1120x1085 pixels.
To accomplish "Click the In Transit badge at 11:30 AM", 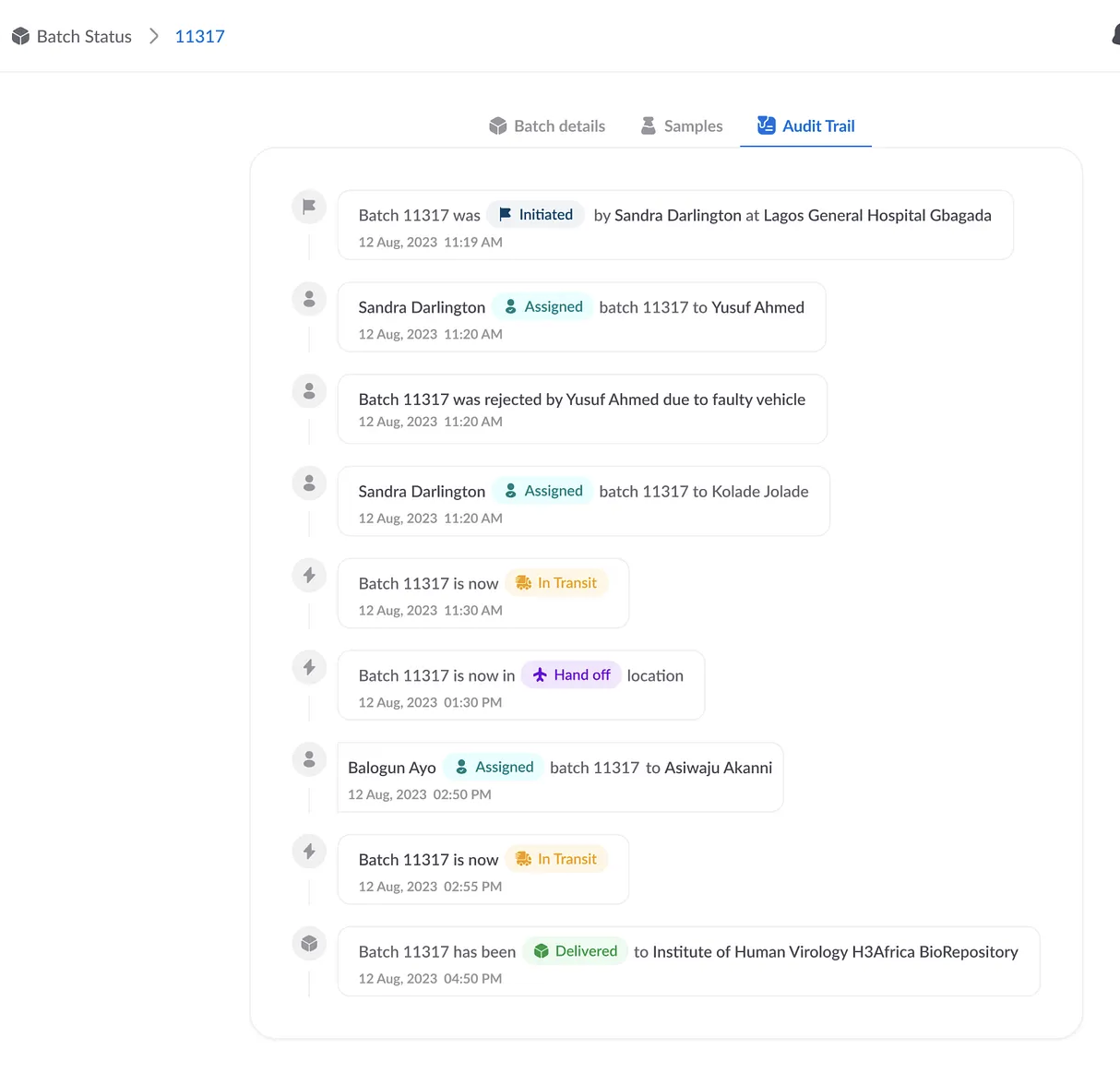I will tap(556, 583).
